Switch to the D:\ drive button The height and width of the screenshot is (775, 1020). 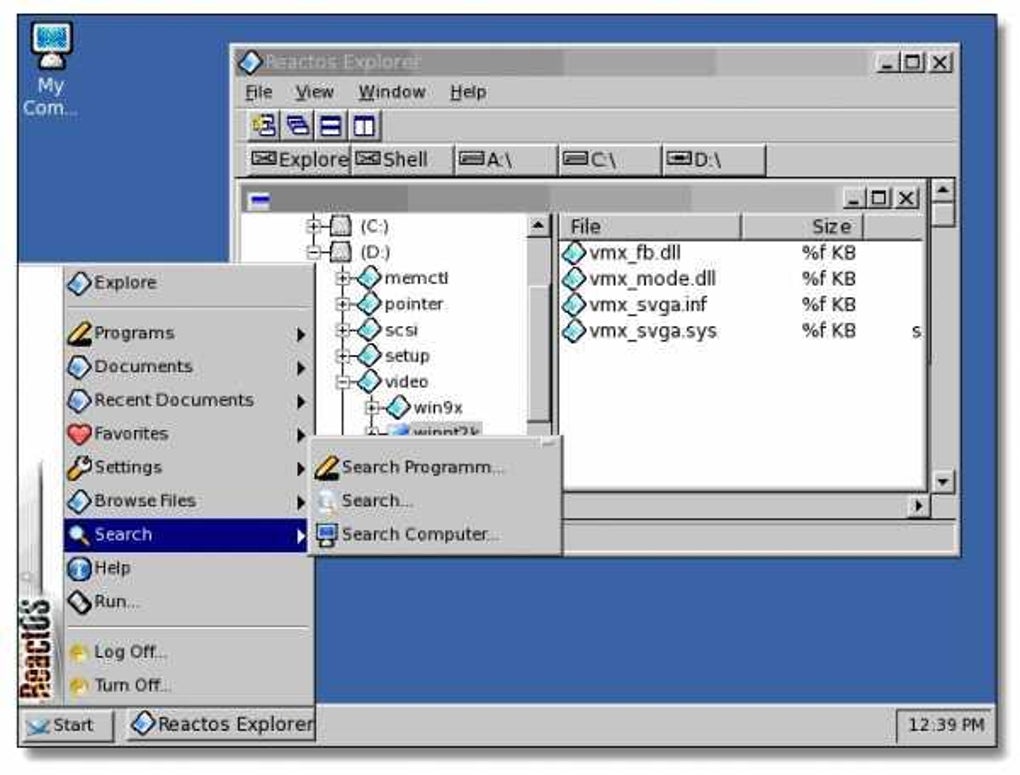(x=714, y=160)
